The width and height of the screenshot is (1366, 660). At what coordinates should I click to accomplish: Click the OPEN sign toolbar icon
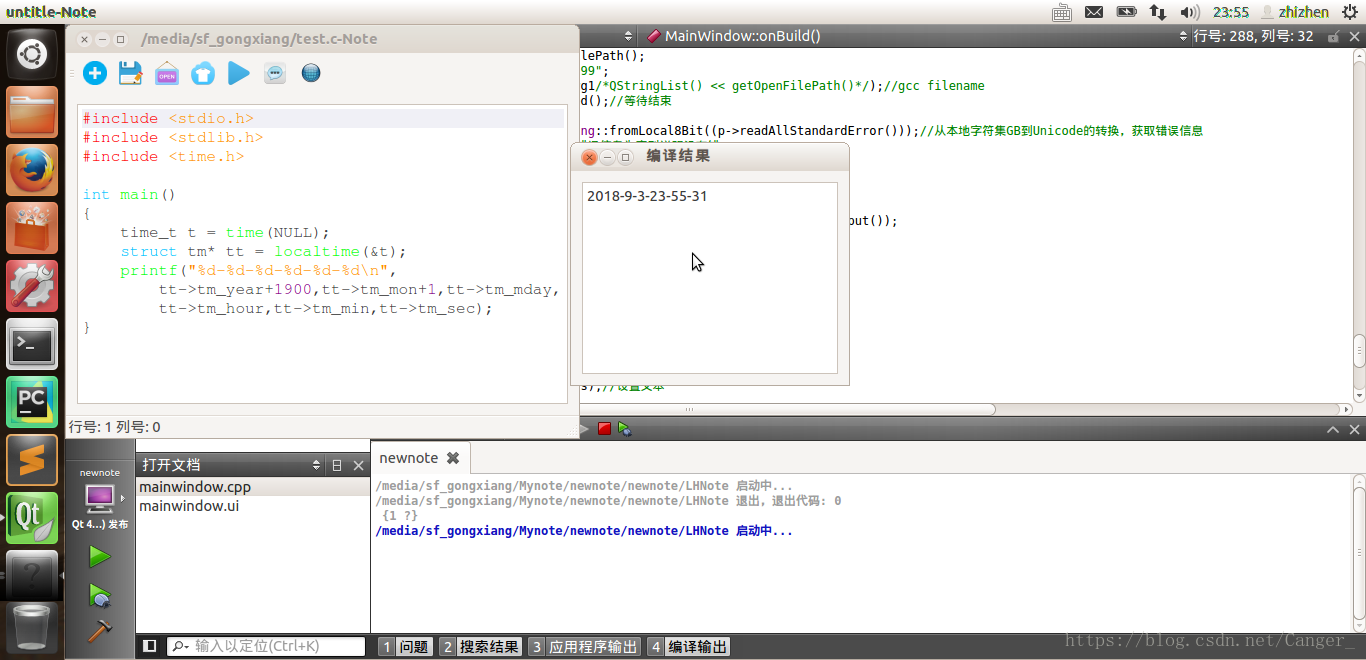[166, 73]
